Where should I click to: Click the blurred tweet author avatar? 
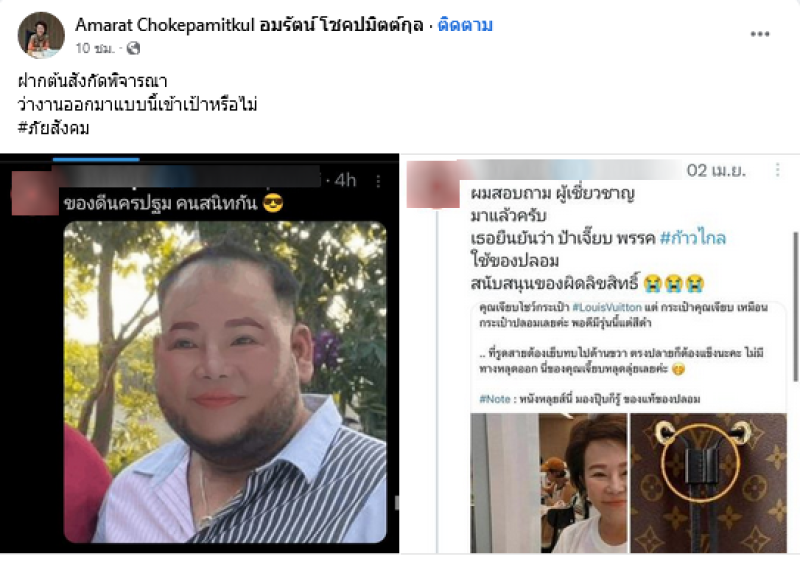(x=433, y=184)
